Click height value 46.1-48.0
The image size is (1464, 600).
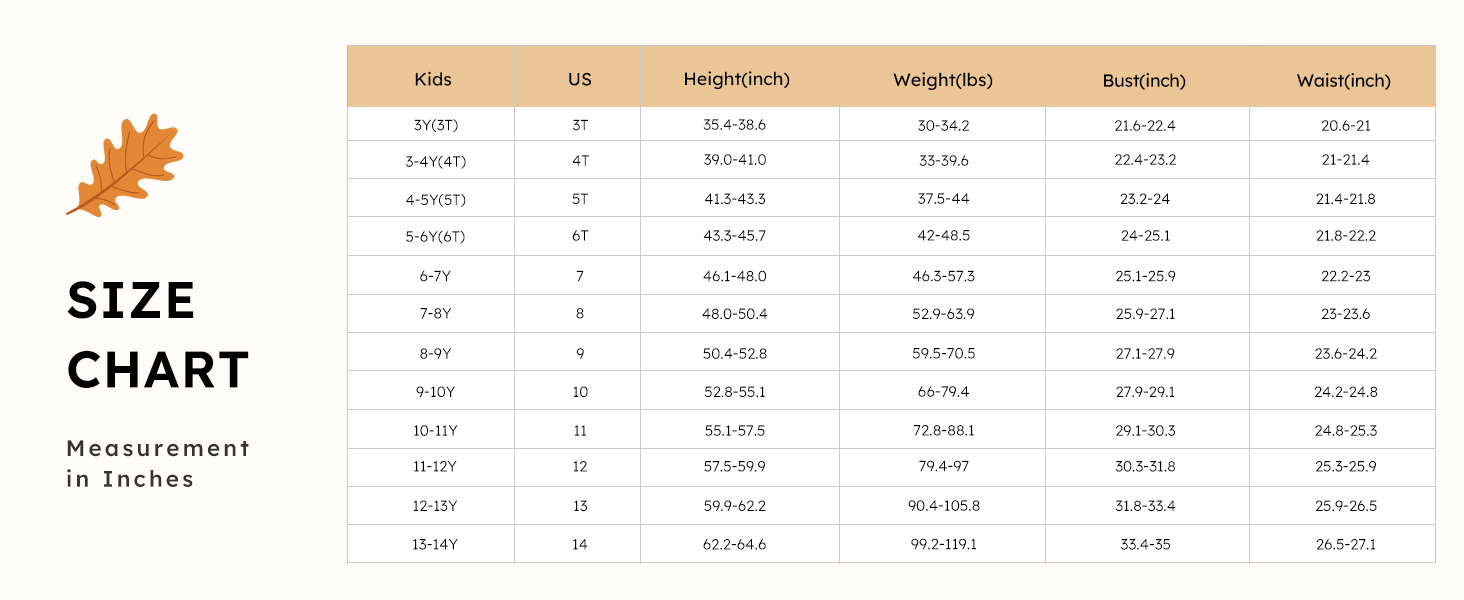(x=735, y=276)
